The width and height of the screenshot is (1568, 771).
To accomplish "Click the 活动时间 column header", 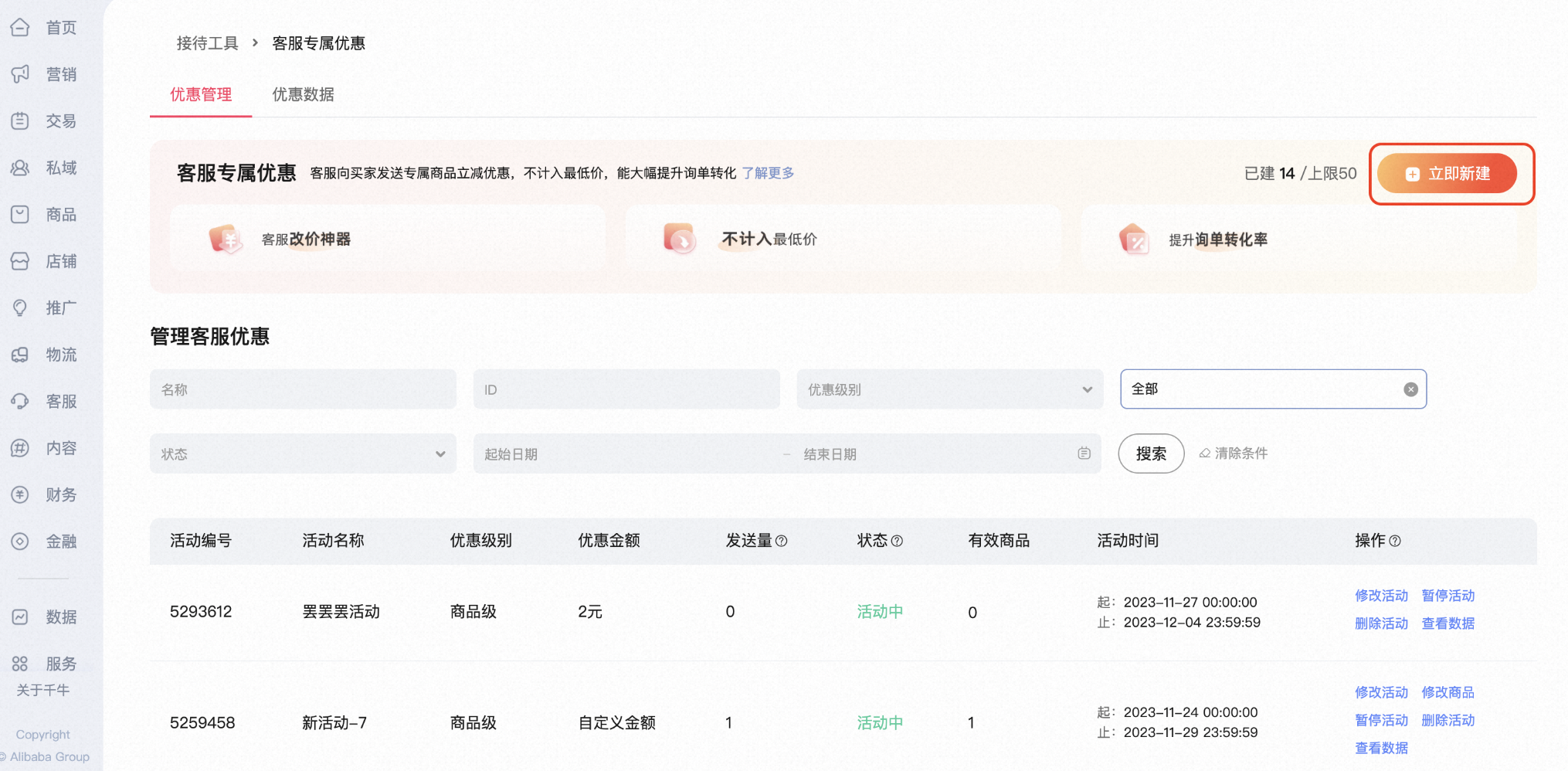I will click(1128, 541).
